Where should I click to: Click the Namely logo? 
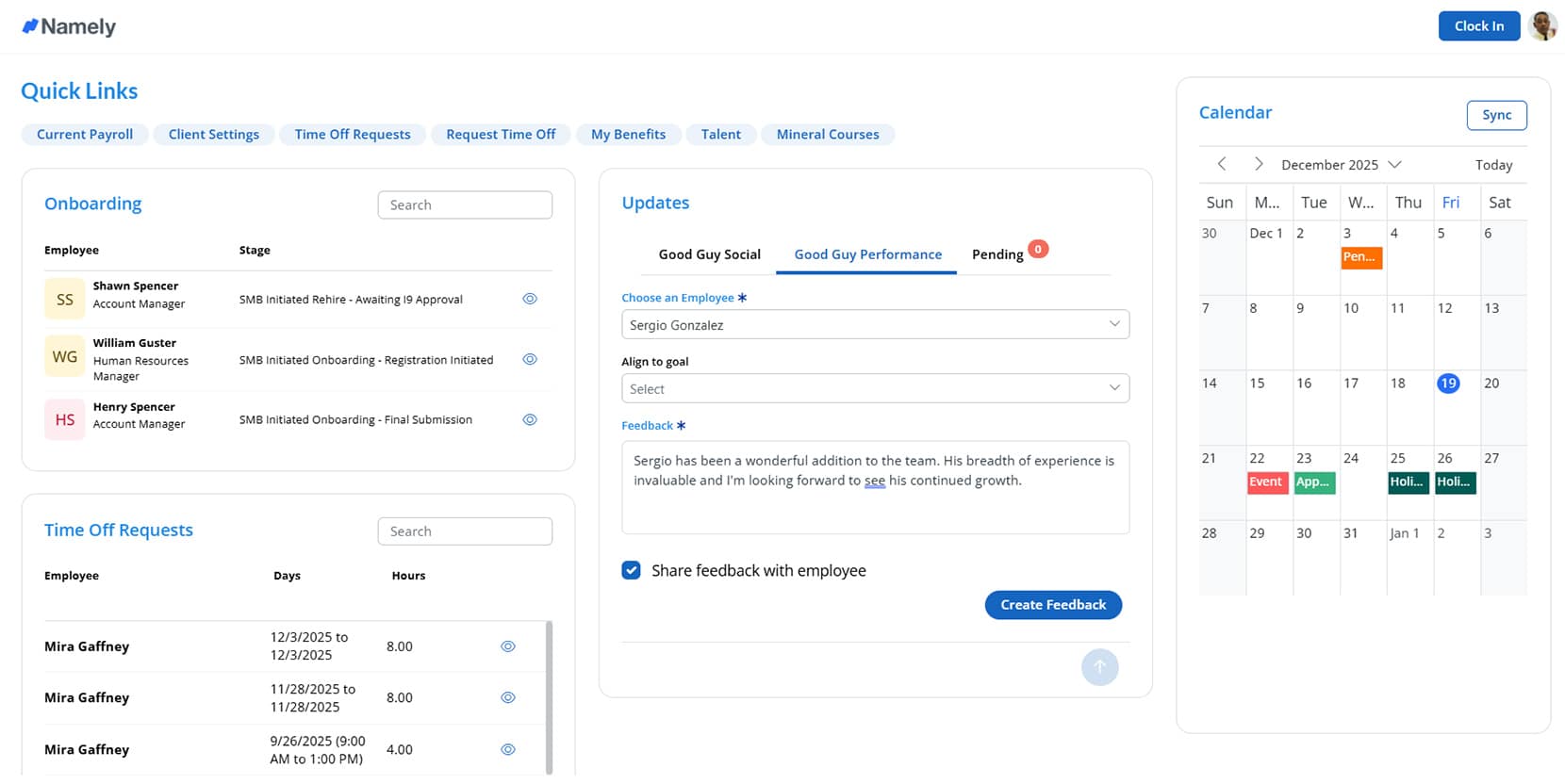click(69, 26)
